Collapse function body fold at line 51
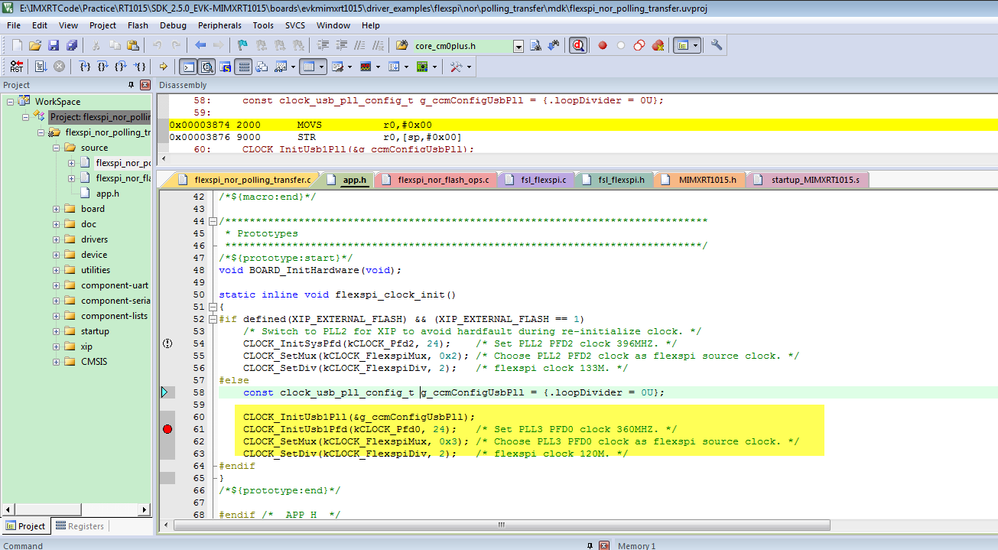Screen dimensions: 998x550 [x=213, y=307]
